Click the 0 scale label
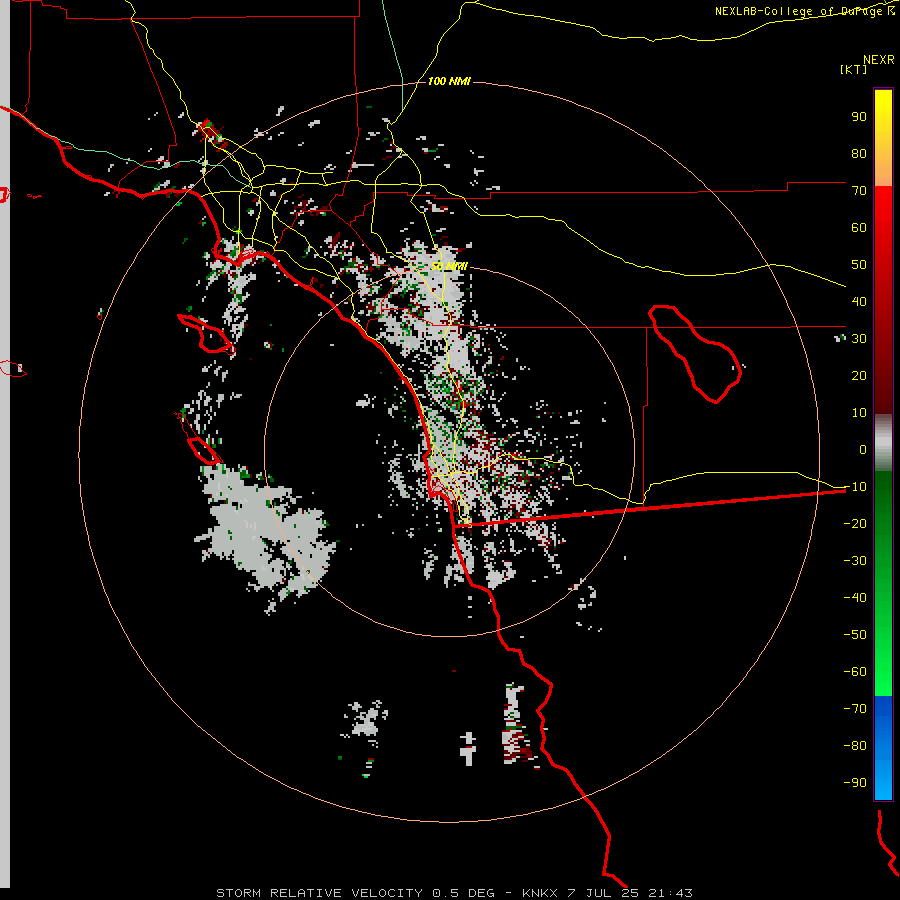900x900 pixels. [x=863, y=450]
